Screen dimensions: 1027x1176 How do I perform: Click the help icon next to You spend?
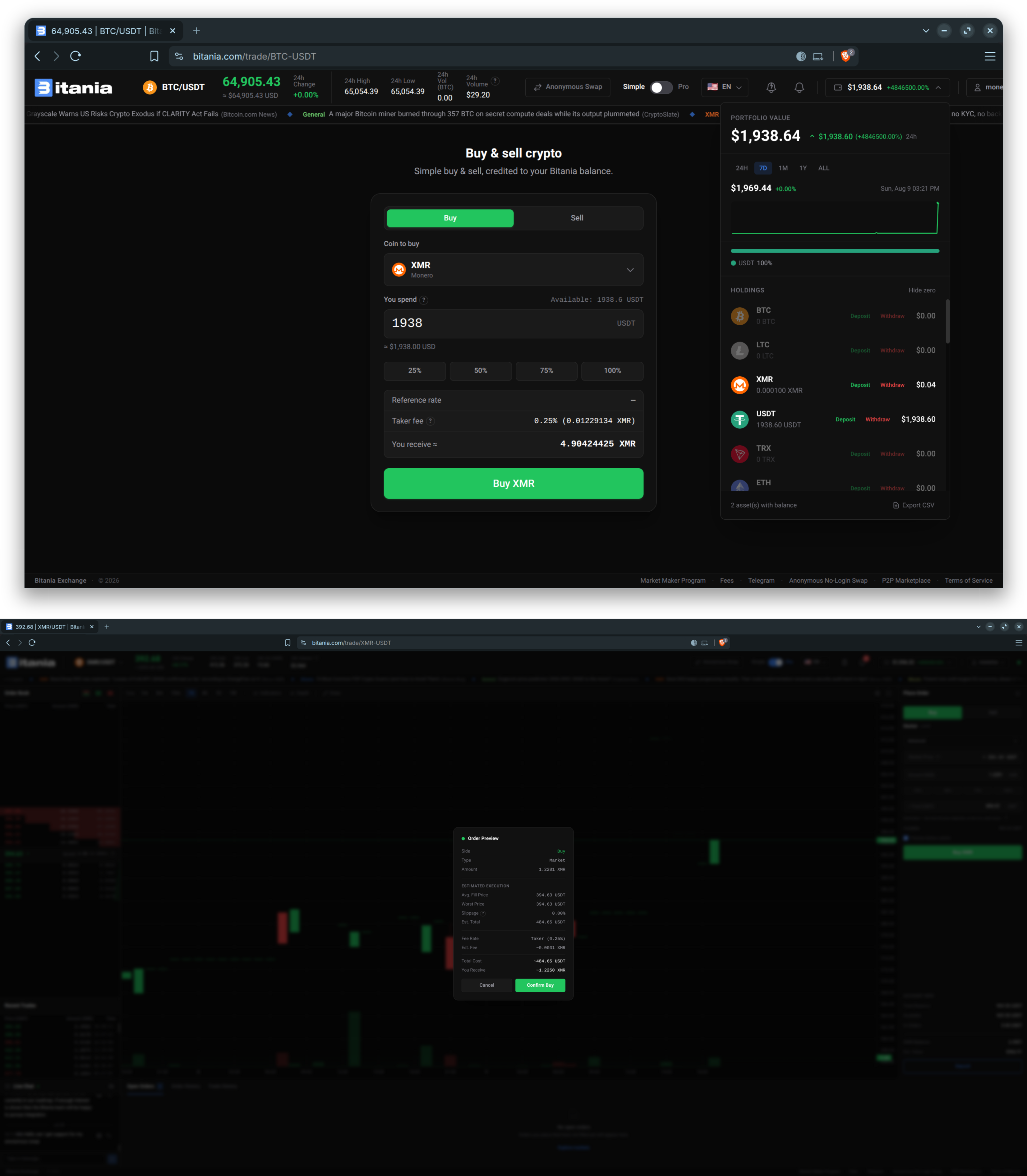coord(424,299)
